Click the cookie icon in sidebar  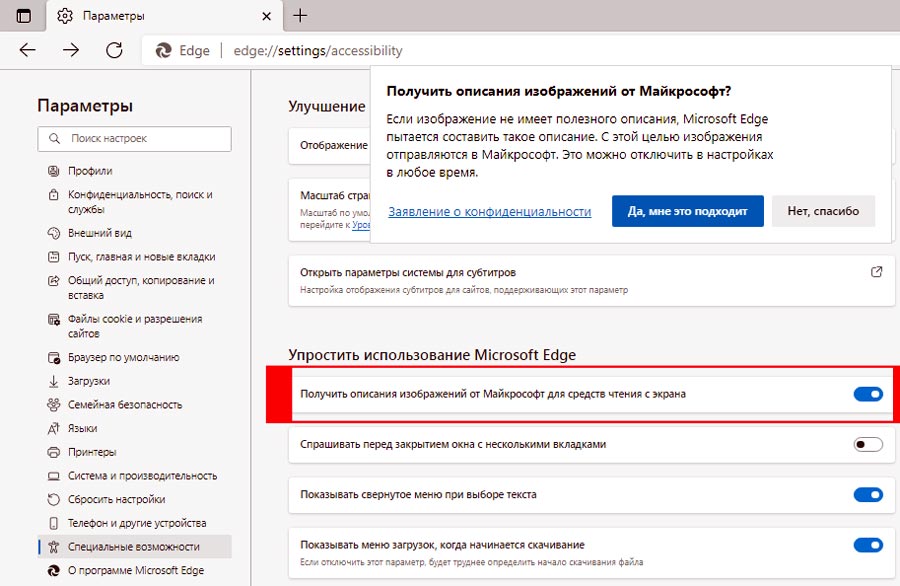[x=53, y=319]
